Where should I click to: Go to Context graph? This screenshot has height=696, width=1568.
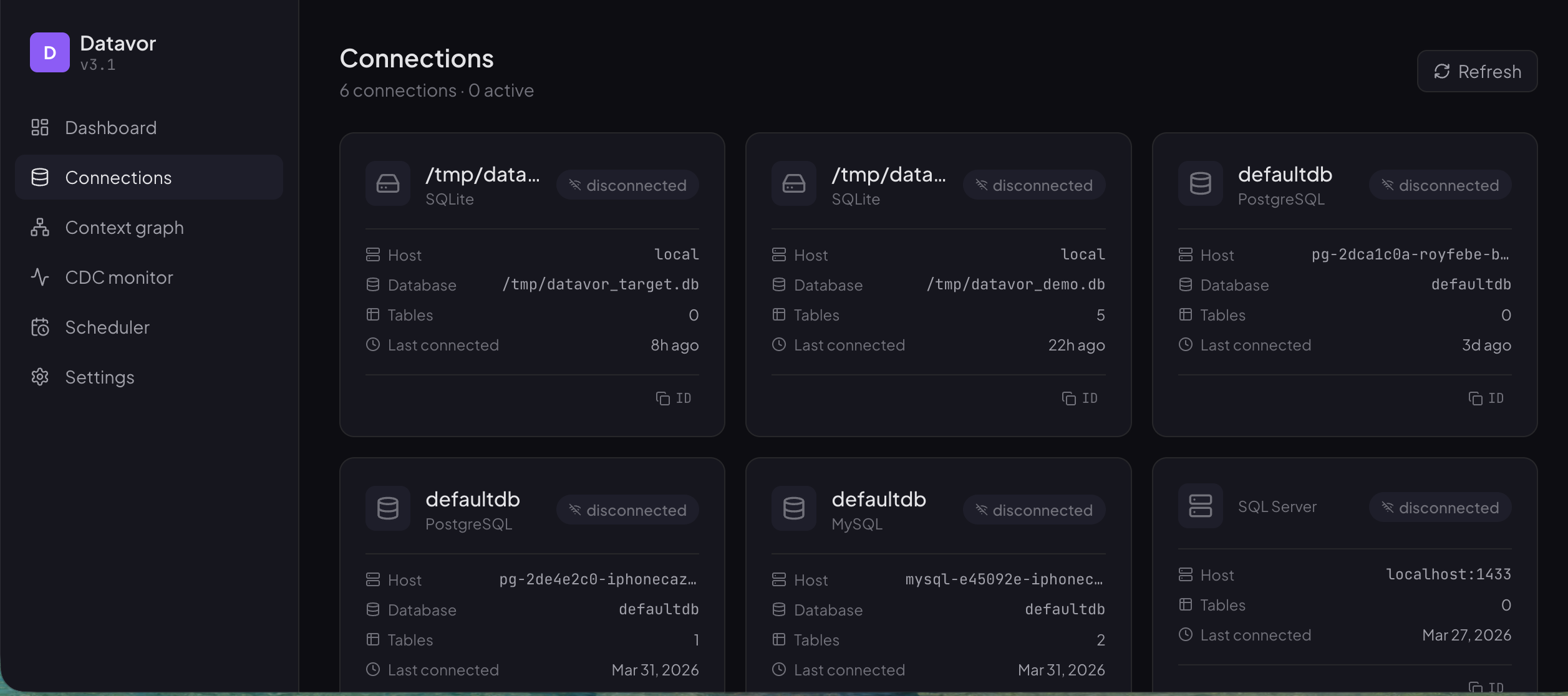[x=149, y=228]
